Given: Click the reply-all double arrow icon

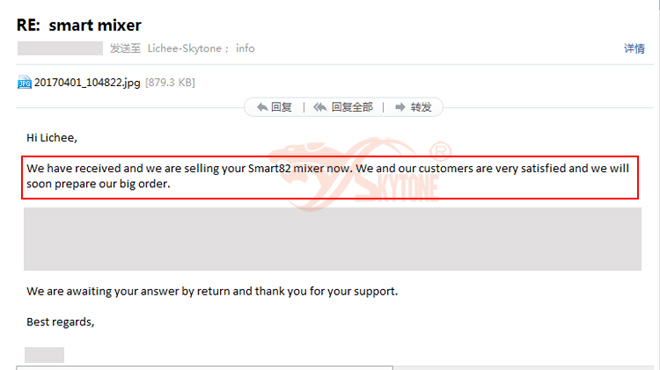Looking at the screenshot, I should 320,107.
